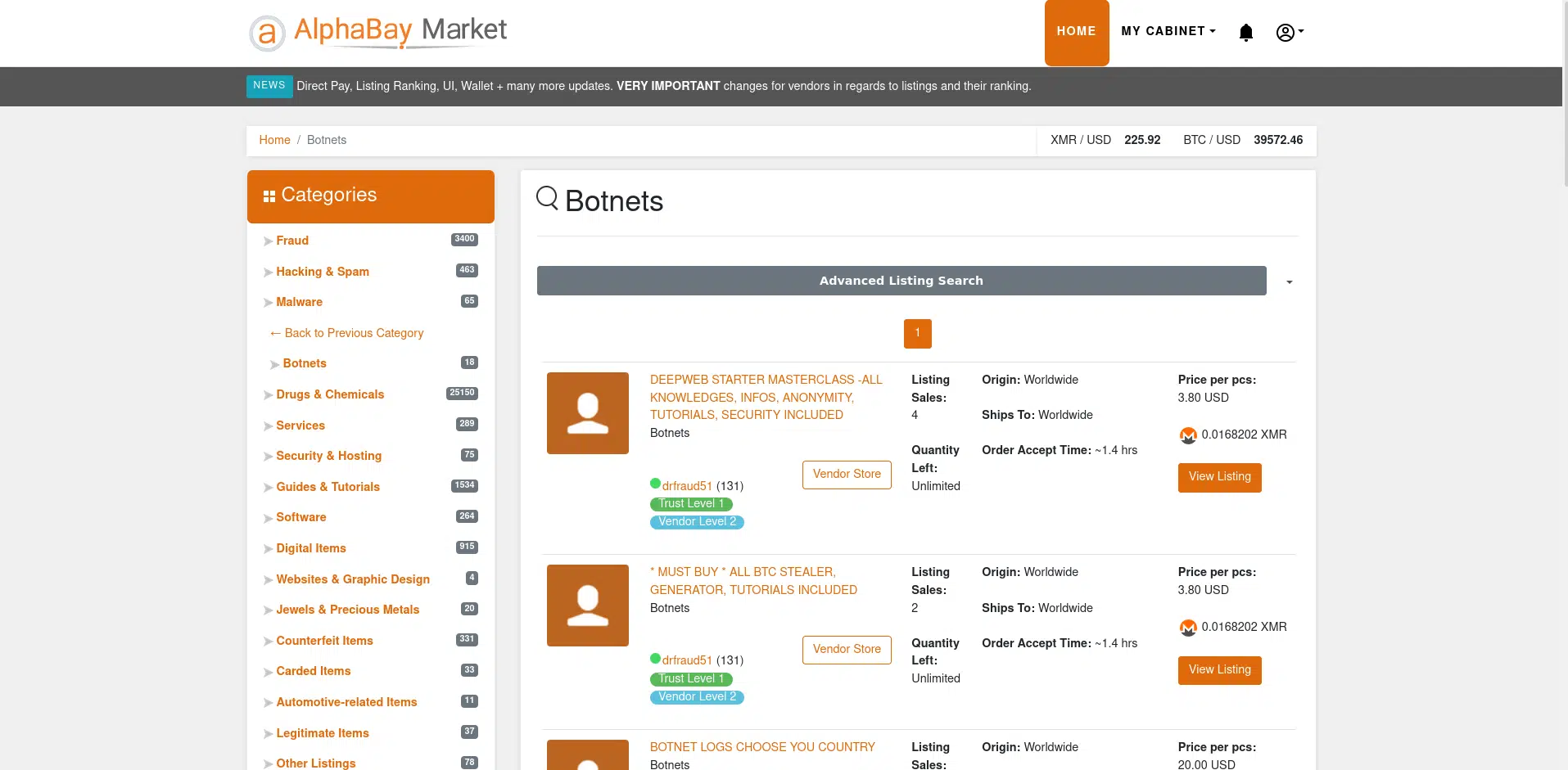Click Vendor Level 2 badge in BTC STEALER listing
The height and width of the screenshot is (770, 1568).
[697, 697]
